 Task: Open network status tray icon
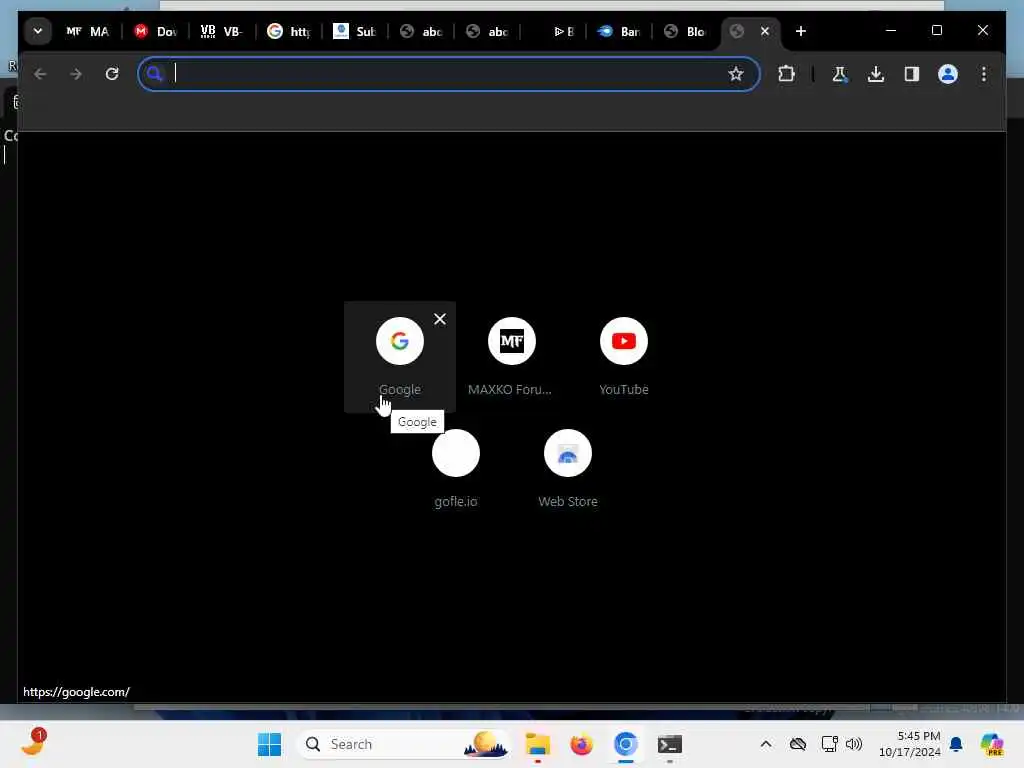(x=829, y=744)
